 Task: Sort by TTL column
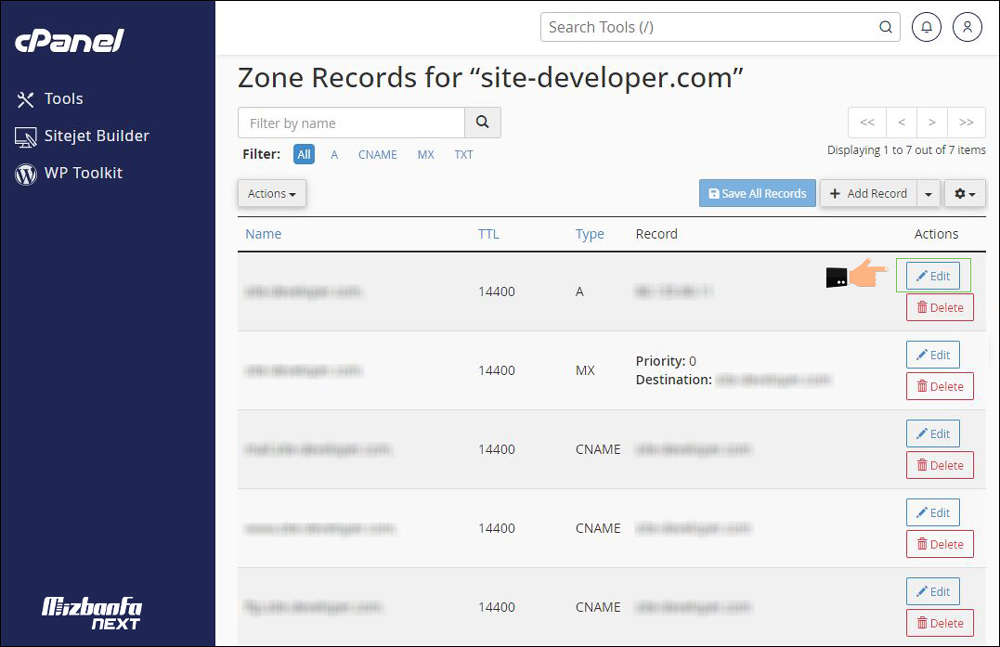[x=489, y=234]
